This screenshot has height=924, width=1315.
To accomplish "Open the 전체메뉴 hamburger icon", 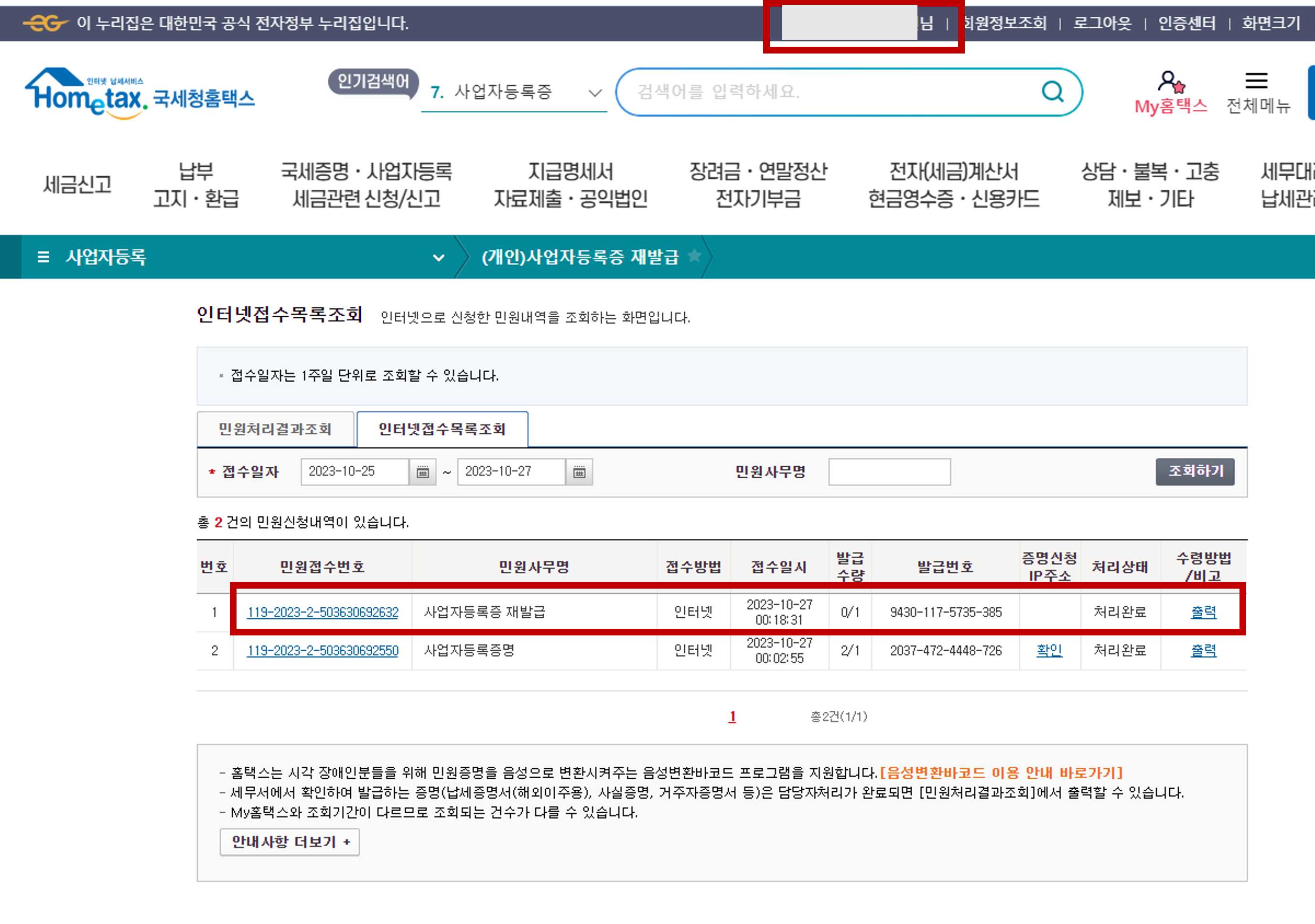I will 1256,81.
